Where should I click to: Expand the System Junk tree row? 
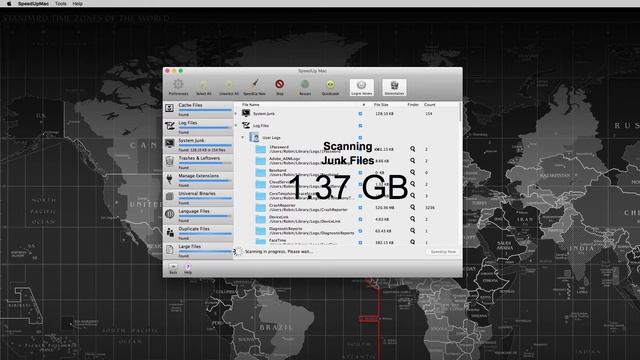pos(236,113)
